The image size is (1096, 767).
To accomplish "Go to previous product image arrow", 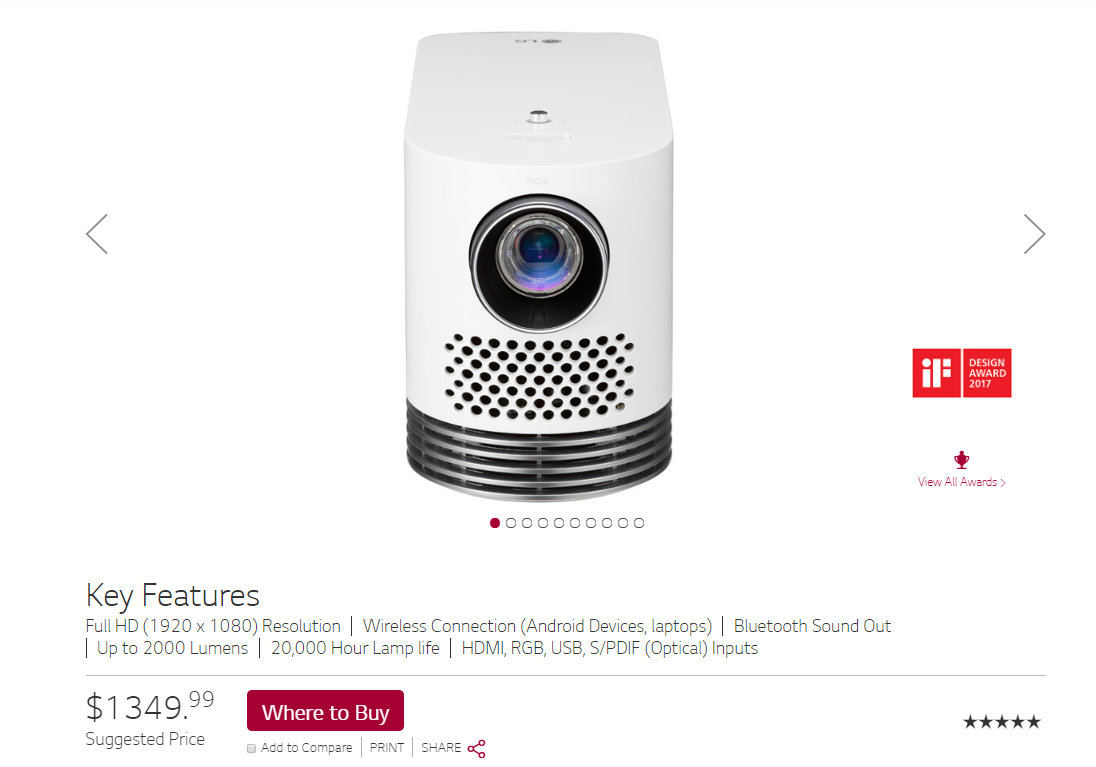I will click(x=97, y=234).
